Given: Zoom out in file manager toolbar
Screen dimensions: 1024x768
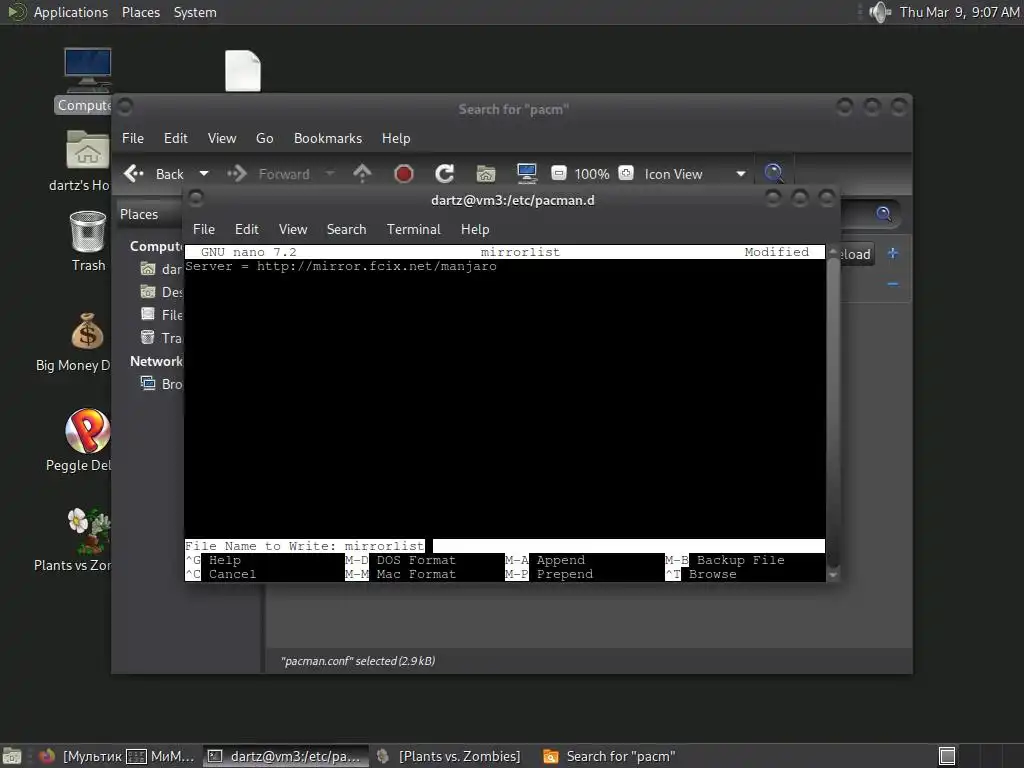Looking at the screenshot, I should click(x=558, y=173).
